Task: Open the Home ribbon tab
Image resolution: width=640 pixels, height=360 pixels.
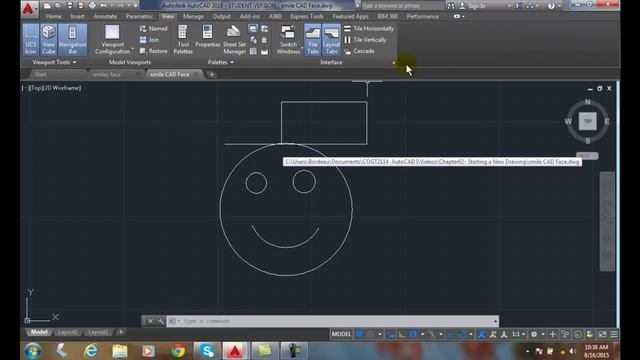Action: click(x=53, y=16)
